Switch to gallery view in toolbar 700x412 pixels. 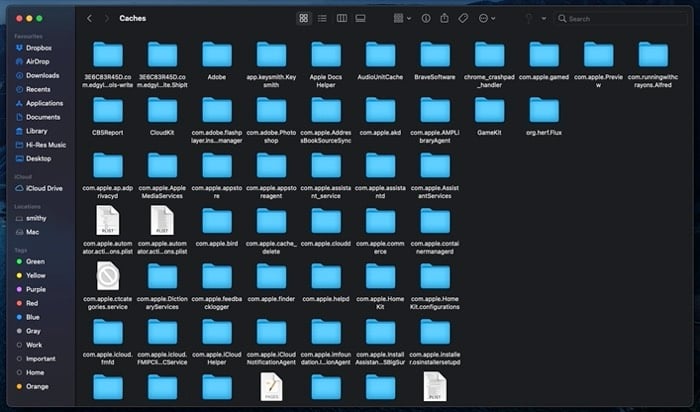pos(360,18)
